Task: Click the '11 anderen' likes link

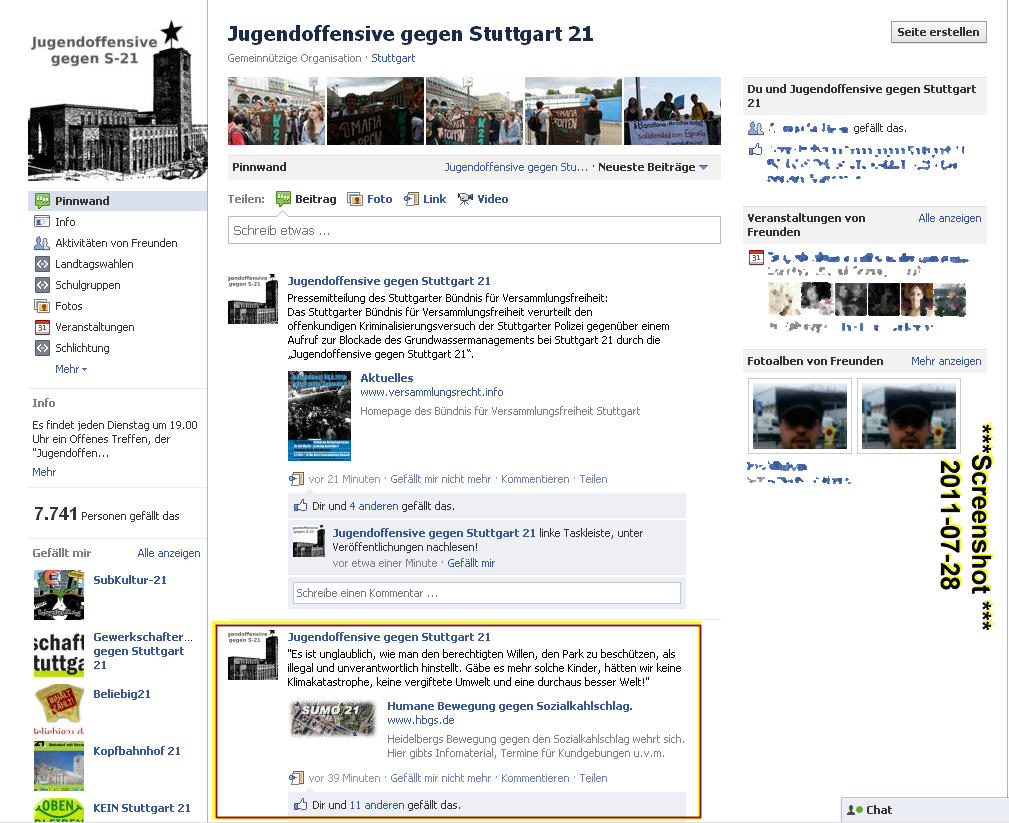Action: tap(377, 804)
